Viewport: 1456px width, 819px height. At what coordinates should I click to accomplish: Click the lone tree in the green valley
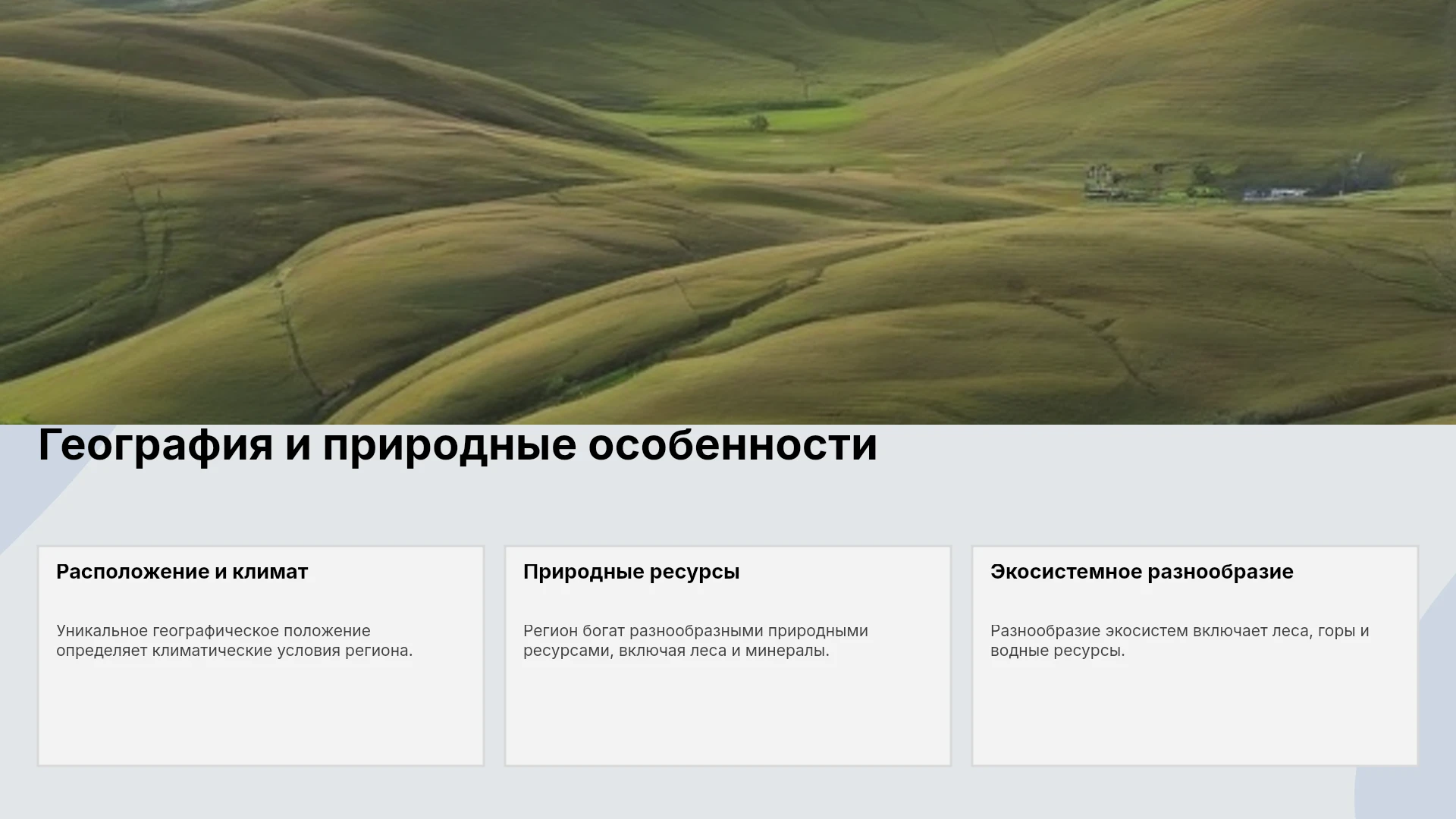[x=758, y=122]
